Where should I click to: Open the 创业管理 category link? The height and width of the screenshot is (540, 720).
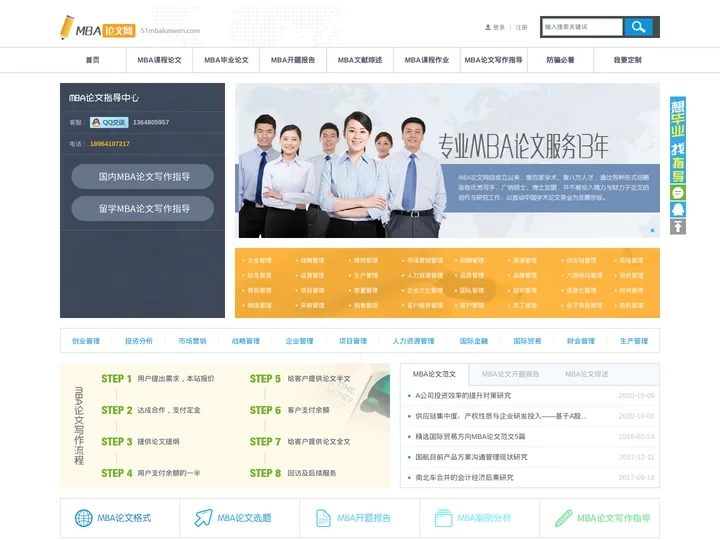click(x=86, y=341)
